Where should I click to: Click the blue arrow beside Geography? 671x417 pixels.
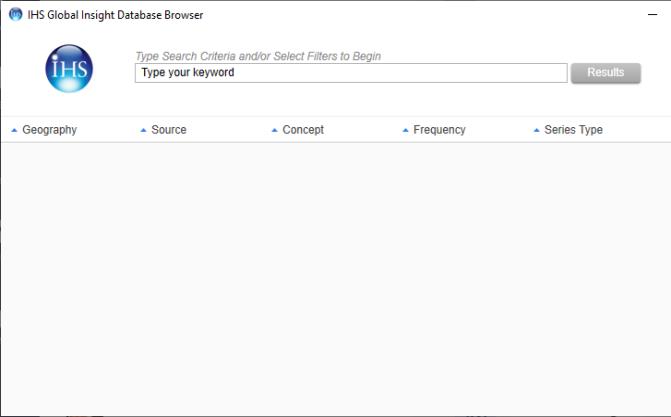pos(14,130)
